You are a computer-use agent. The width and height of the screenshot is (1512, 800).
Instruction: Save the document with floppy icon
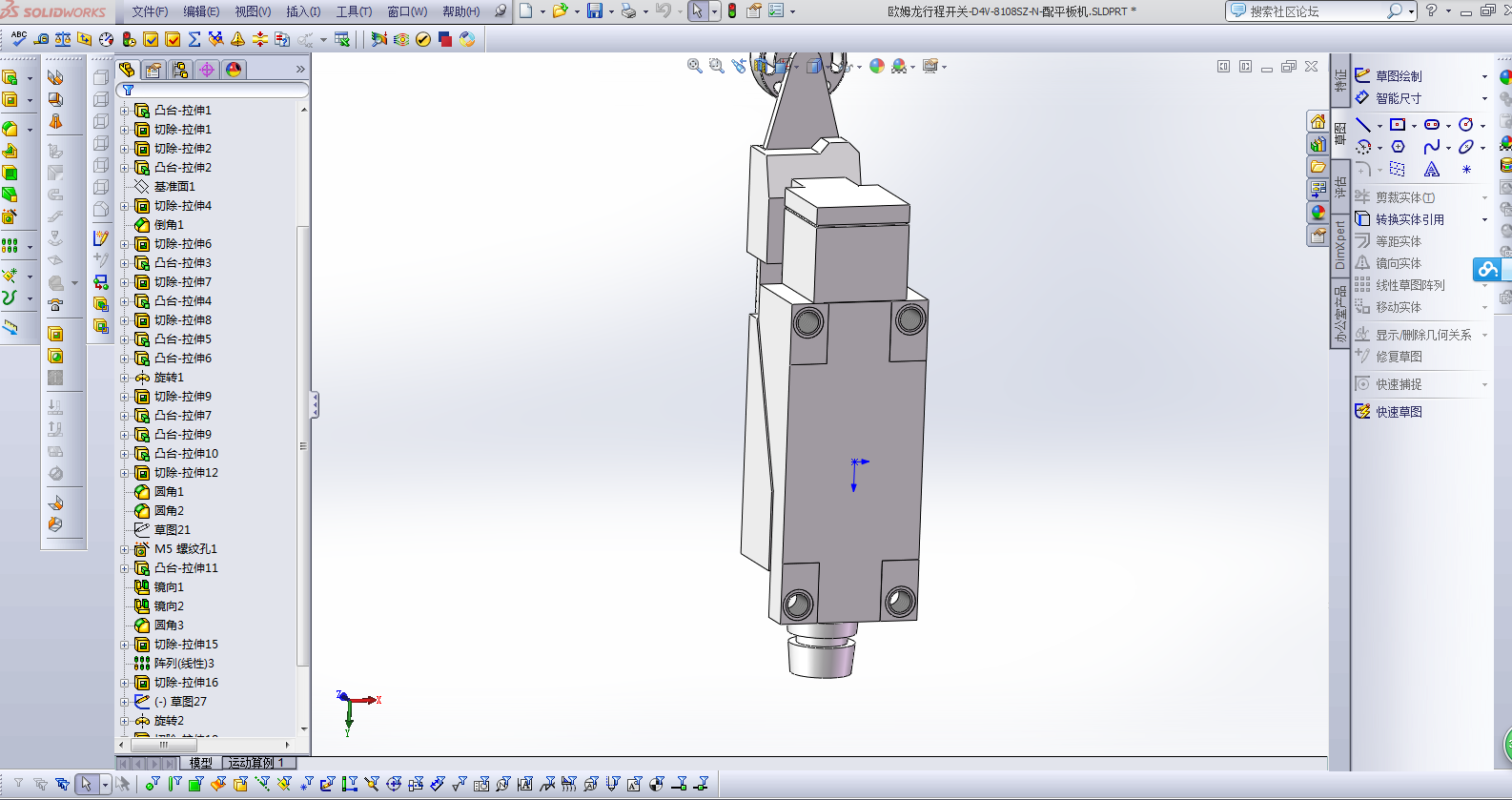(x=595, y=10)
